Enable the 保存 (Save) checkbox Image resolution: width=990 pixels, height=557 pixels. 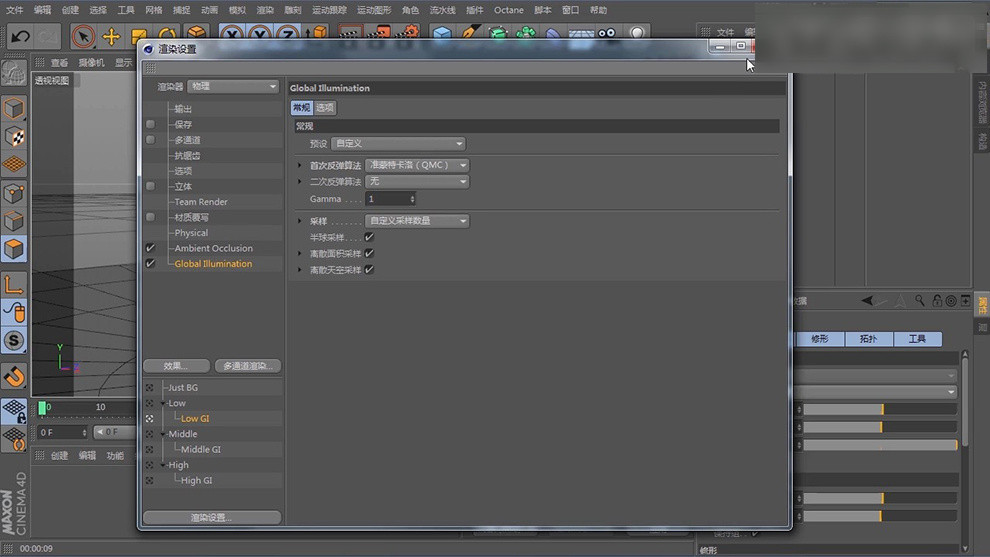coord(150,125)
